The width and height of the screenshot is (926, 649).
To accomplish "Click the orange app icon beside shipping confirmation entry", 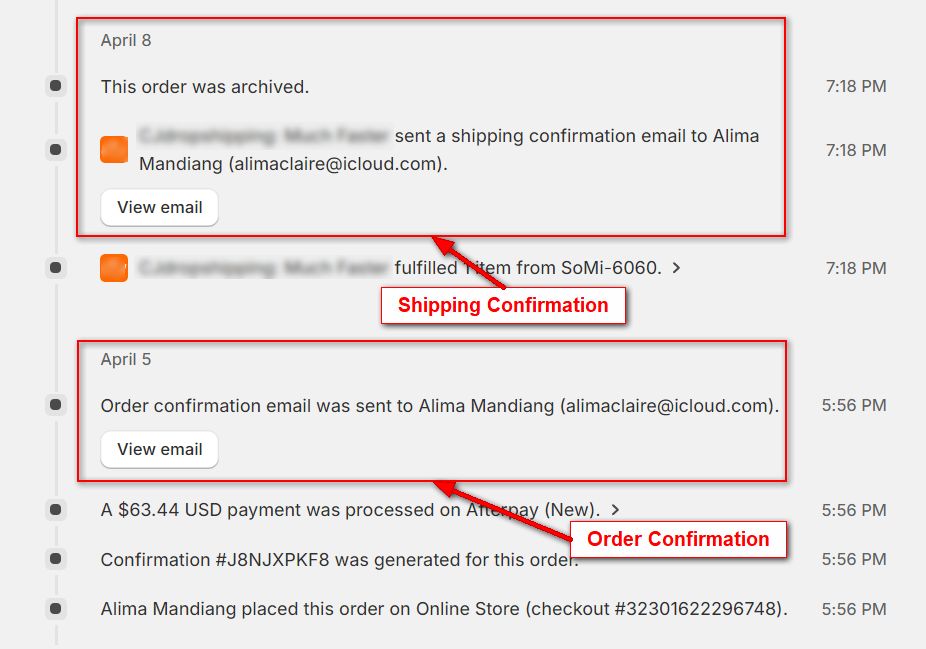I will pyautogui.click(x=114, y=150).
